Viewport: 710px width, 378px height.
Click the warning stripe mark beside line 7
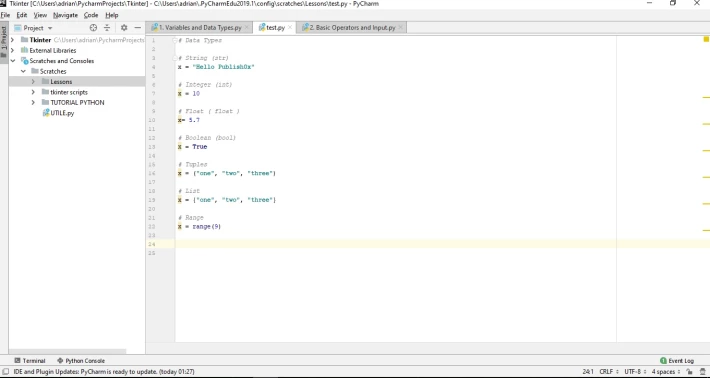[706, 97]
